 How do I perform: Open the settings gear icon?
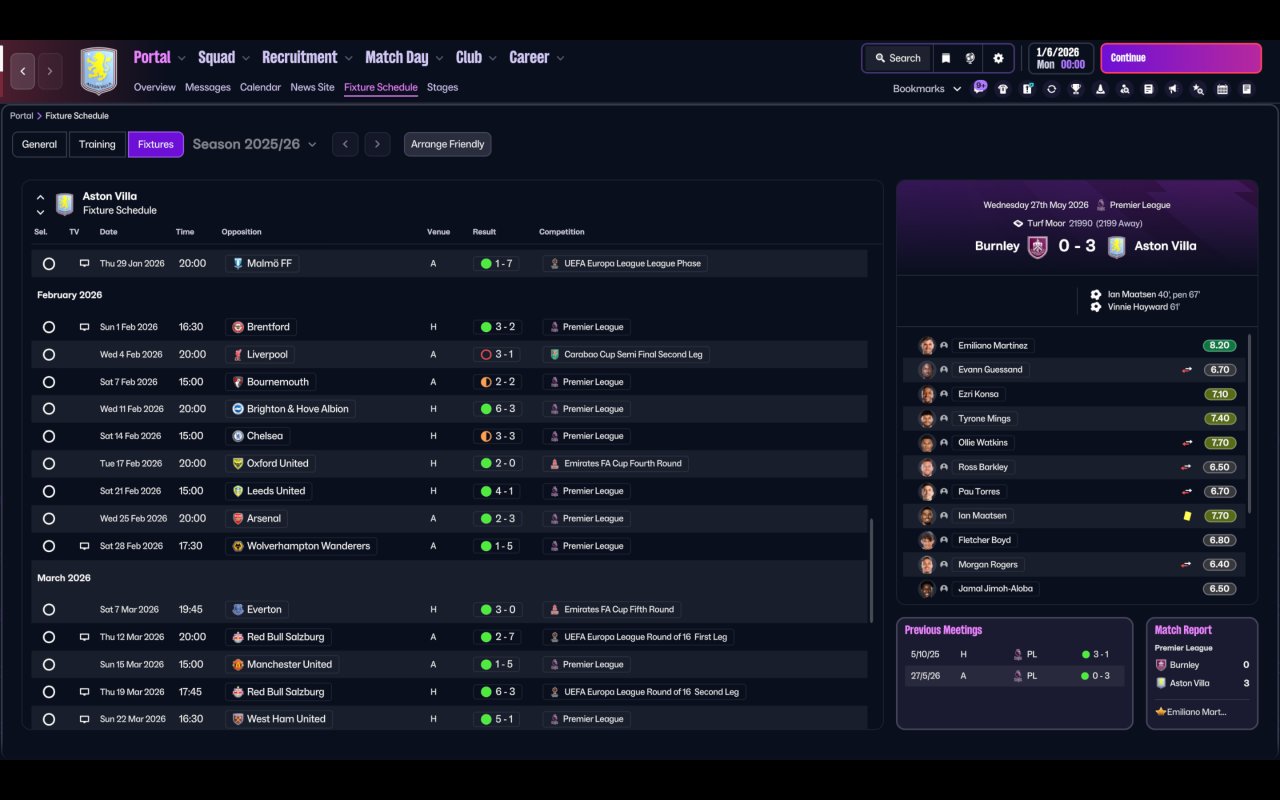[998, 58]
